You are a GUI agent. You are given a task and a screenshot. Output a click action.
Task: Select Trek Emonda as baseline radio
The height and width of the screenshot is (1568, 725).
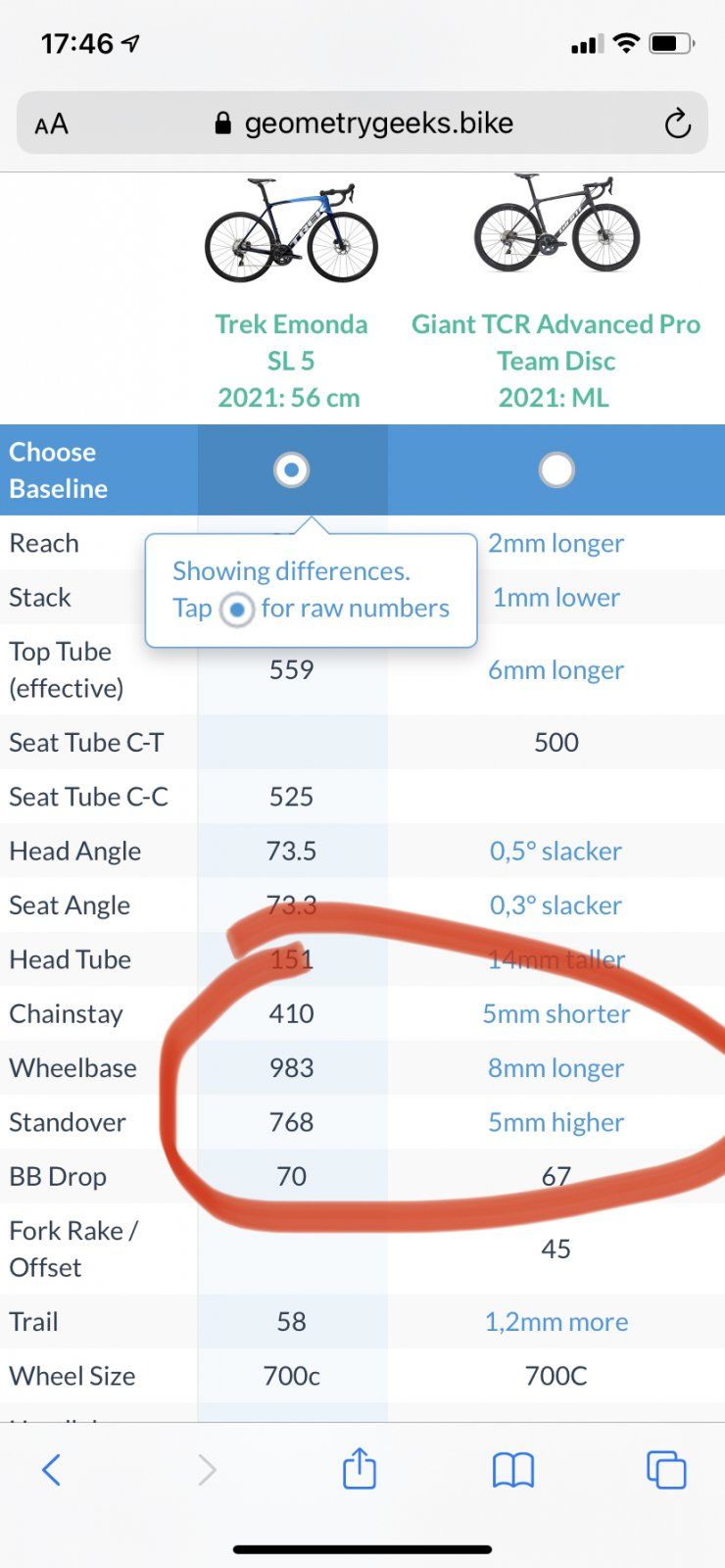[291, 470]
